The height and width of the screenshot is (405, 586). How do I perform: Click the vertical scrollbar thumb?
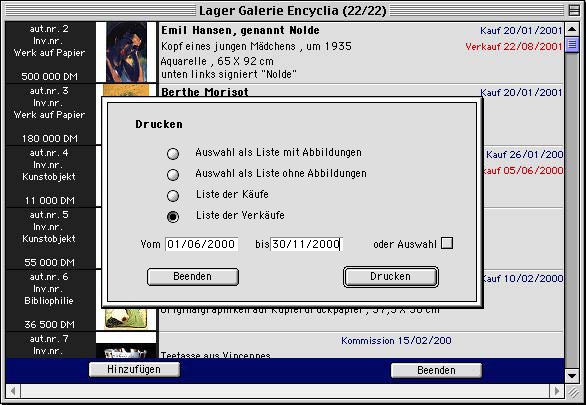tap(572, 45)
